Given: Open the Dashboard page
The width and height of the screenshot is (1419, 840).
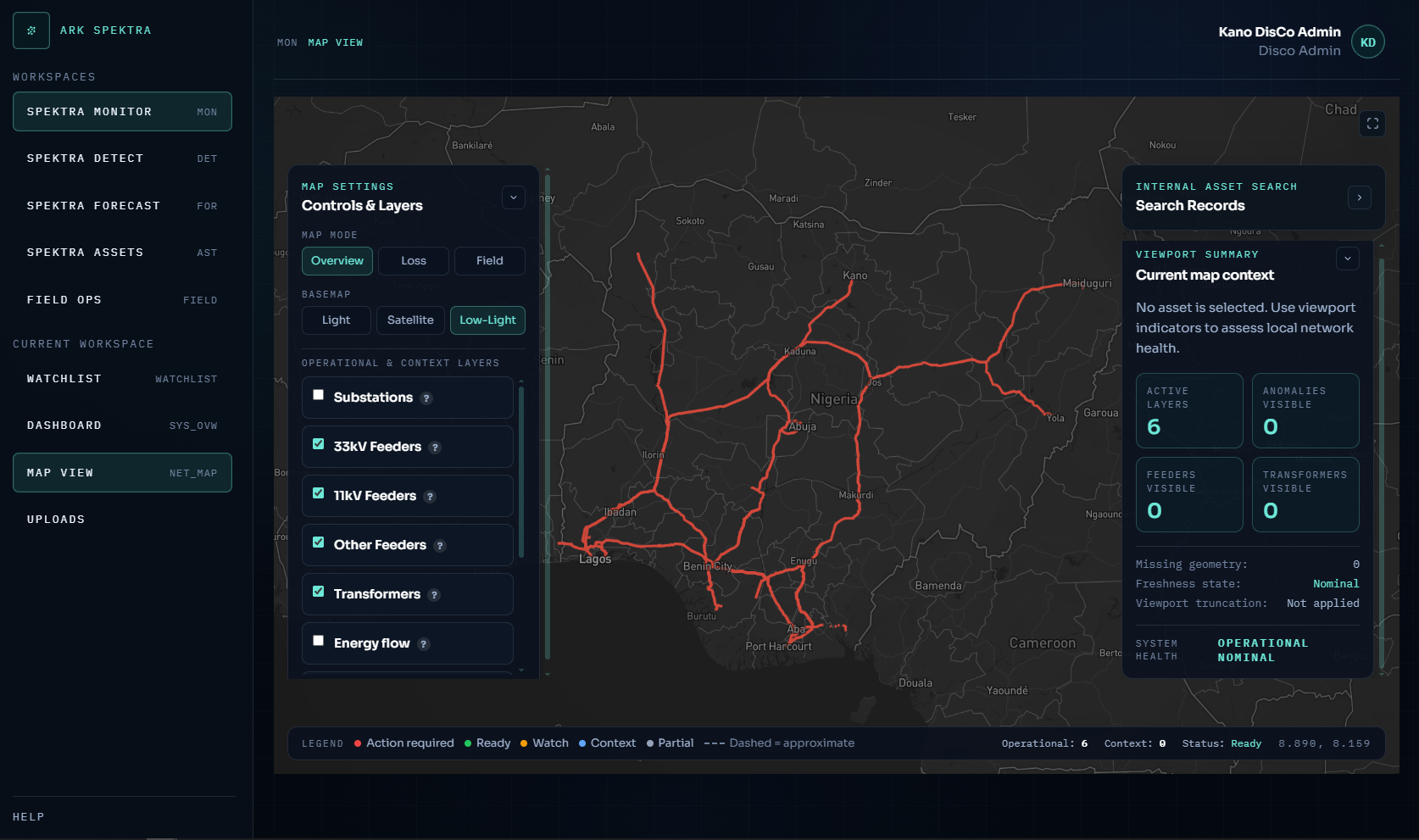Looking at the screenshot, I should (x=122, y=426).
